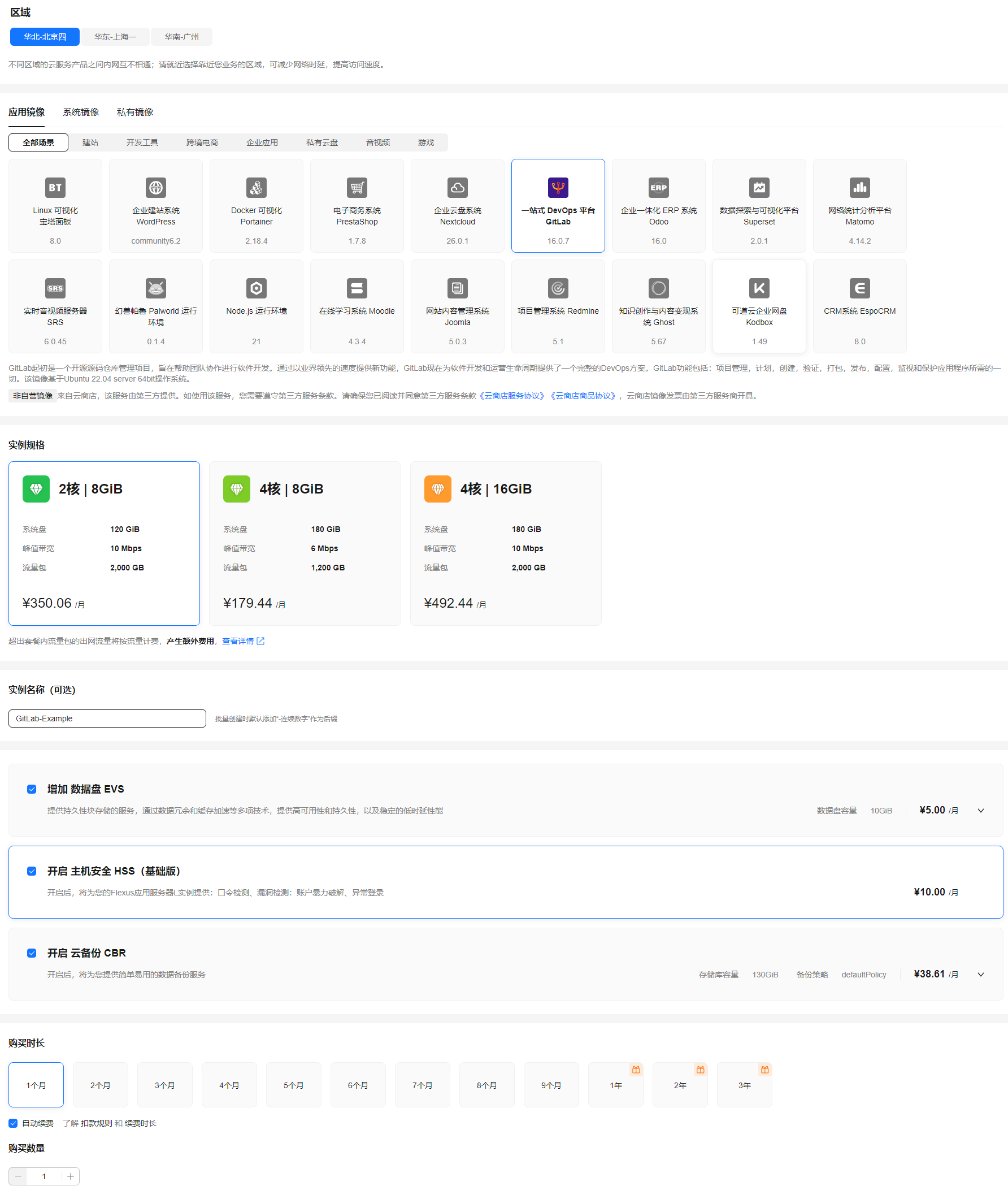1008x1199 pixels.
Task: Select the 华东-上海一 region
Action: tap(115, 37)
